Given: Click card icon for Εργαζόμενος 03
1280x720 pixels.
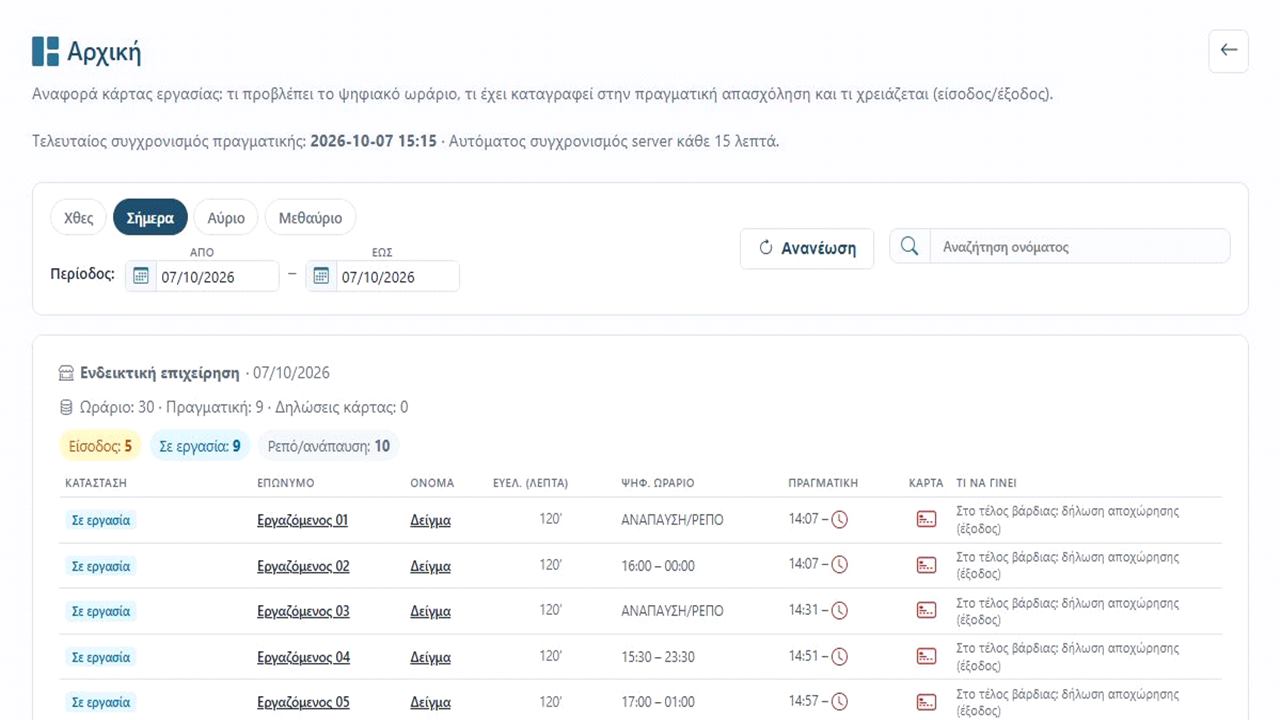Looking at the screenshot, I should coord(927,611).
